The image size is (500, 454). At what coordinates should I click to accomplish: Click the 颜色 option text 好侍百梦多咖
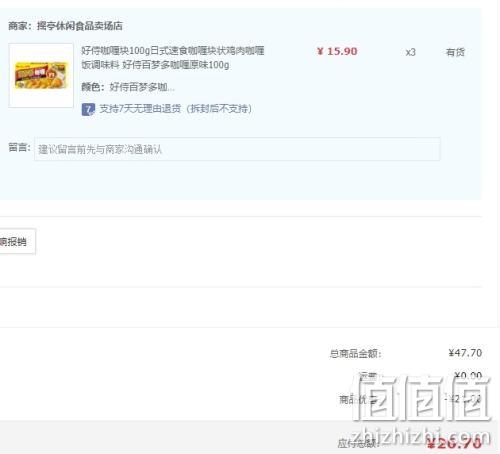tap(142, 87)
